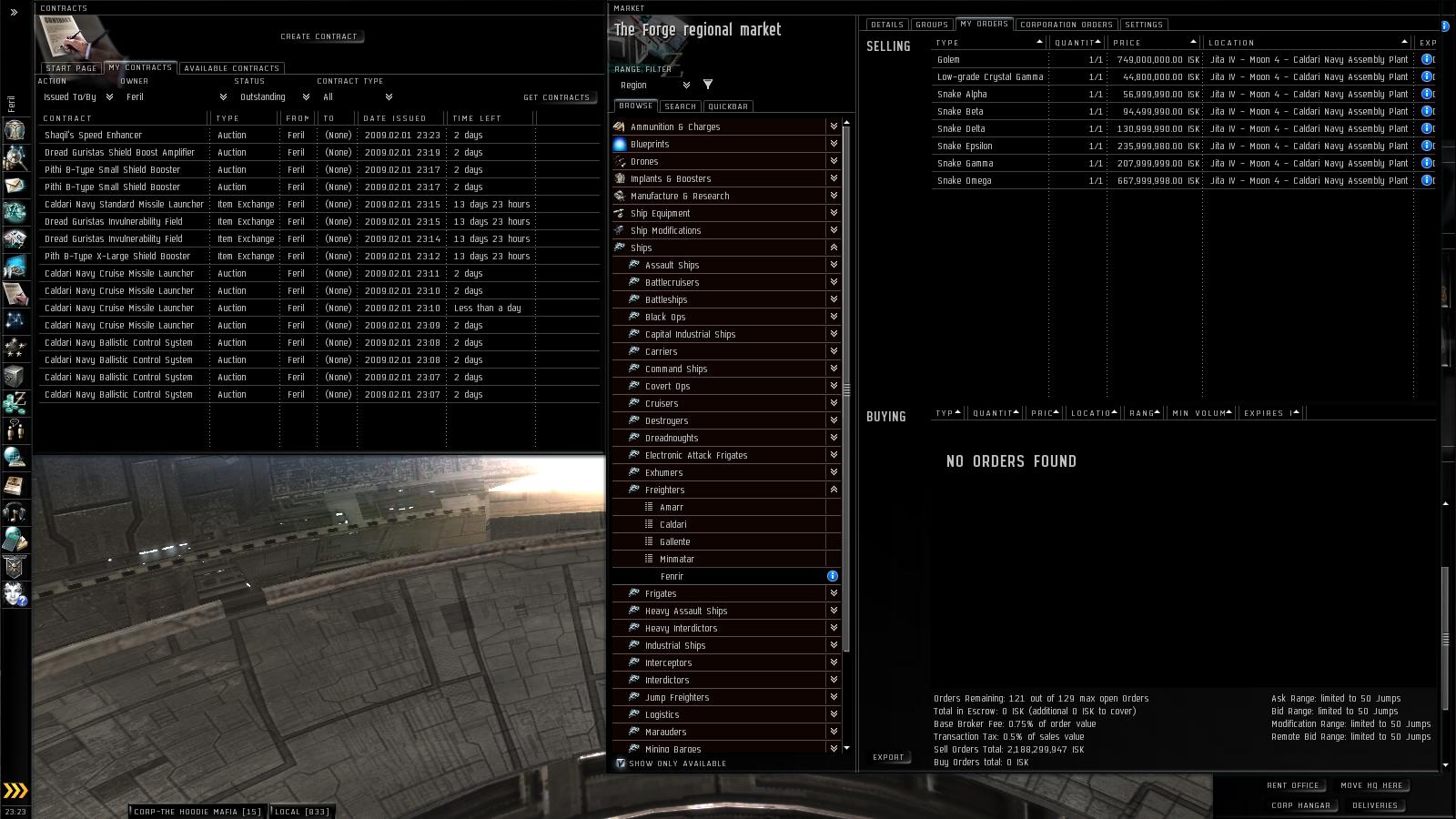The height and width of the screenshot is (819, 1456).
Task: Click the funnel filter icon beside Region
Action: point(708,85)
